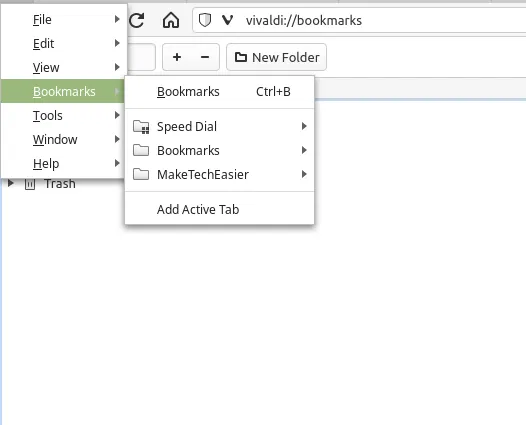Image resolution: width=526 pixels, height=425 pixels.
Task: Open the Bookmarks folder entry in submenu
Action: point(219,150)
